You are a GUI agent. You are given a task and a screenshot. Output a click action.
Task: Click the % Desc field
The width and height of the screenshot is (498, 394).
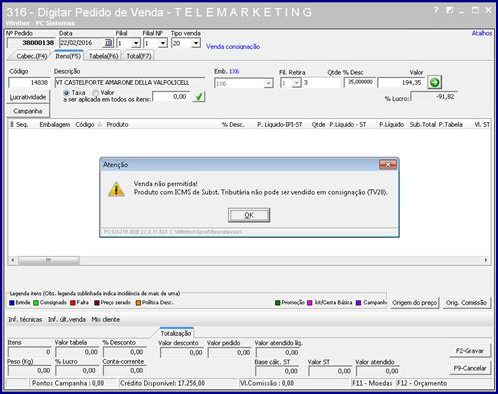(x=360, y=82)
